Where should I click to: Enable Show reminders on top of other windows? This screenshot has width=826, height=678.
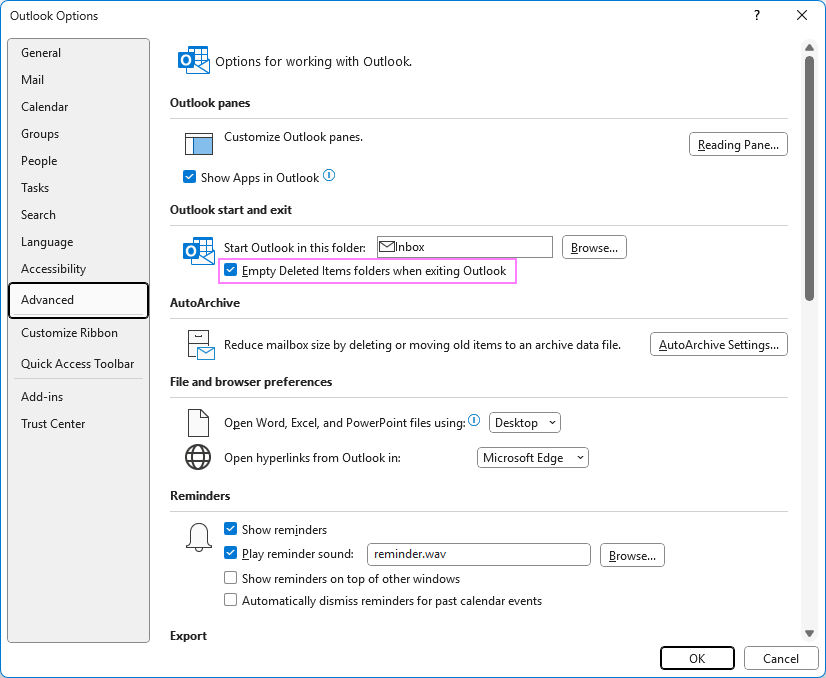(230, 578)
